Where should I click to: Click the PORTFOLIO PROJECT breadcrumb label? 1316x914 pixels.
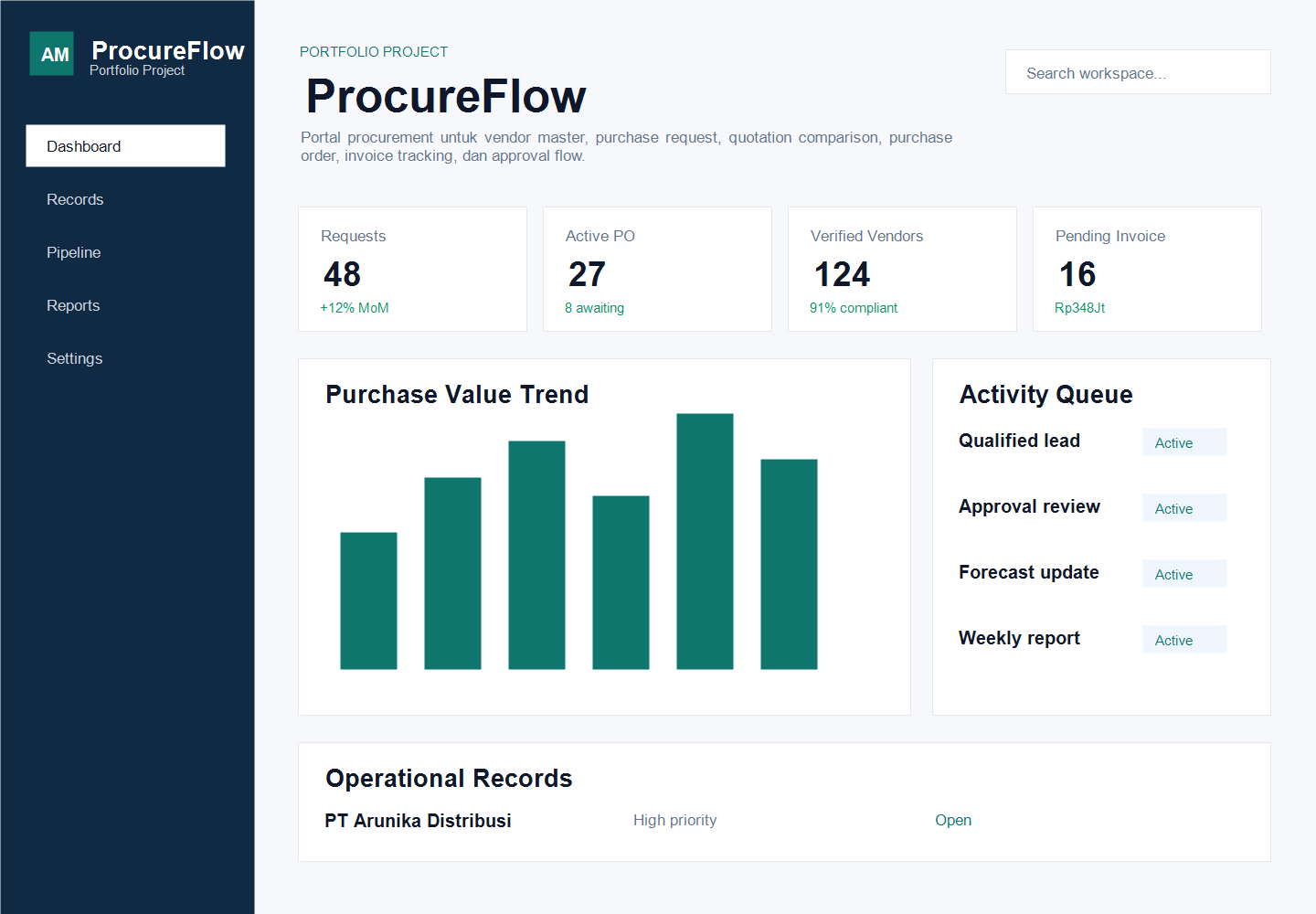[x=374, y=52]
